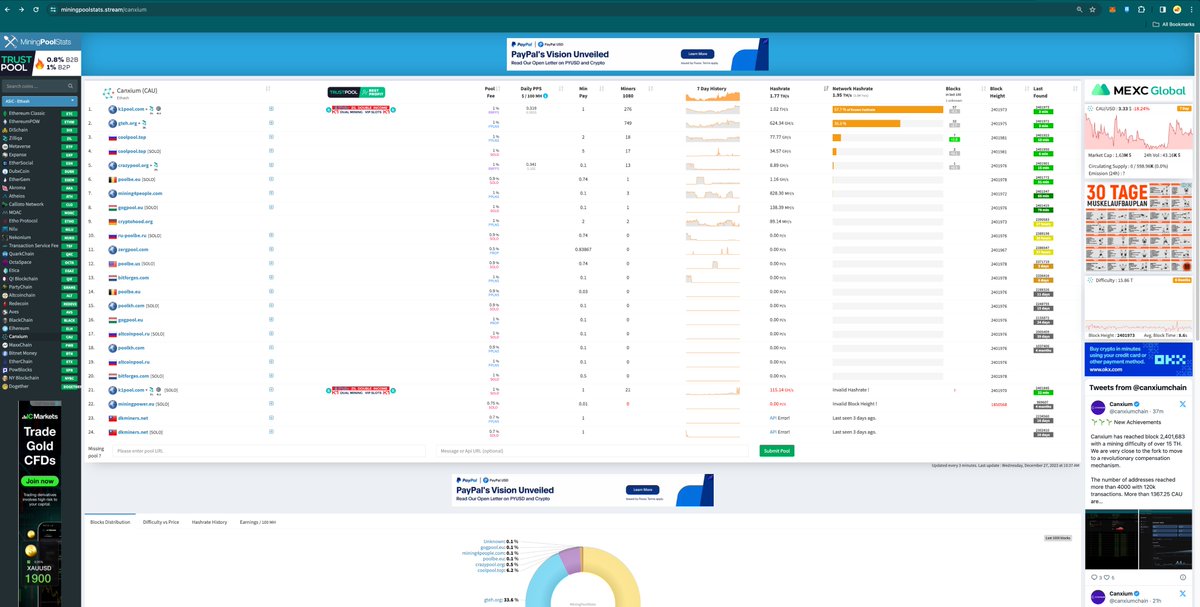This screenshot has height=607, width=1200.
Task: Click the Message or API URL field
Action: click(x=594, y=451)
